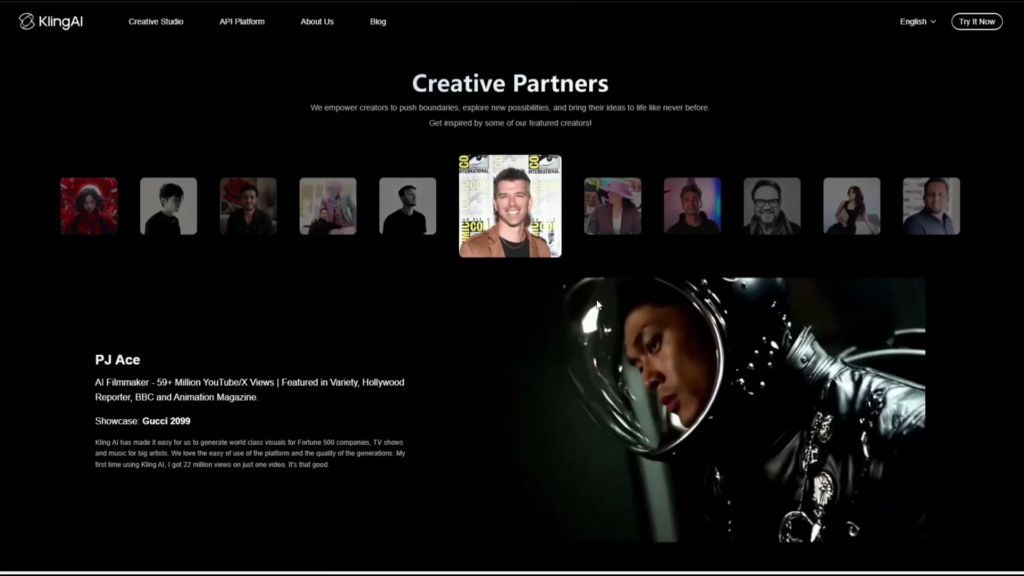Expand the English language dropdown
The width and height of the screenshot is (1024, 576).
click(918, 22)
